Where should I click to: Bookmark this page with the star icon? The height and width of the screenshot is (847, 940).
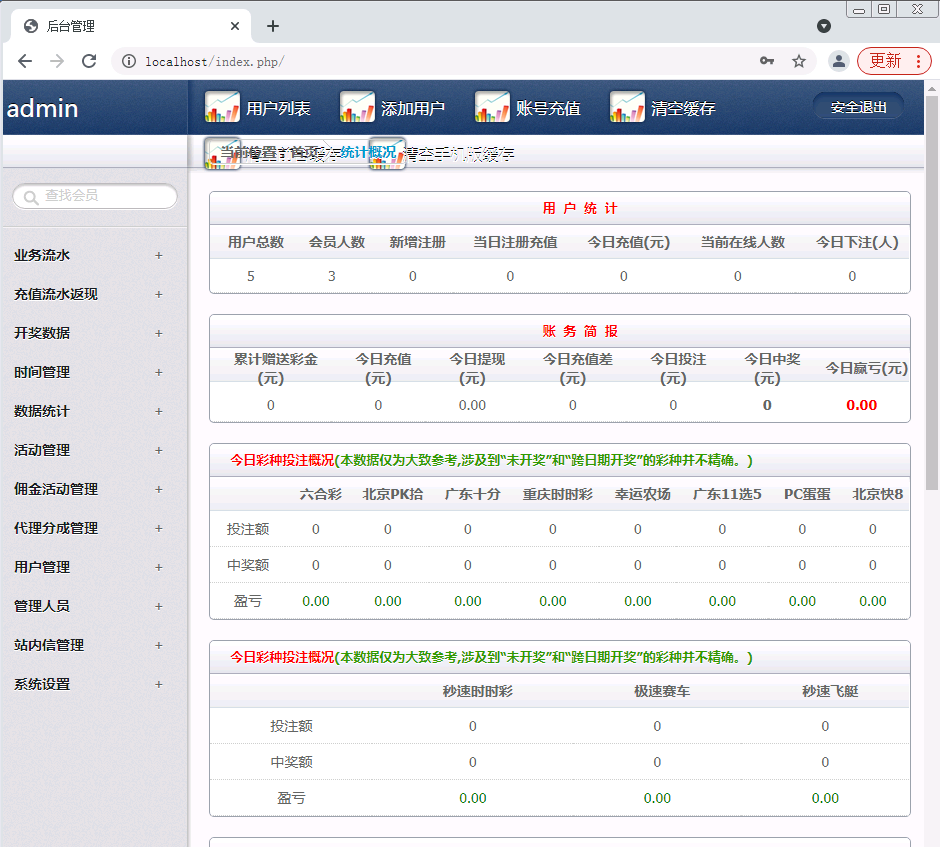tap(799, 61)
